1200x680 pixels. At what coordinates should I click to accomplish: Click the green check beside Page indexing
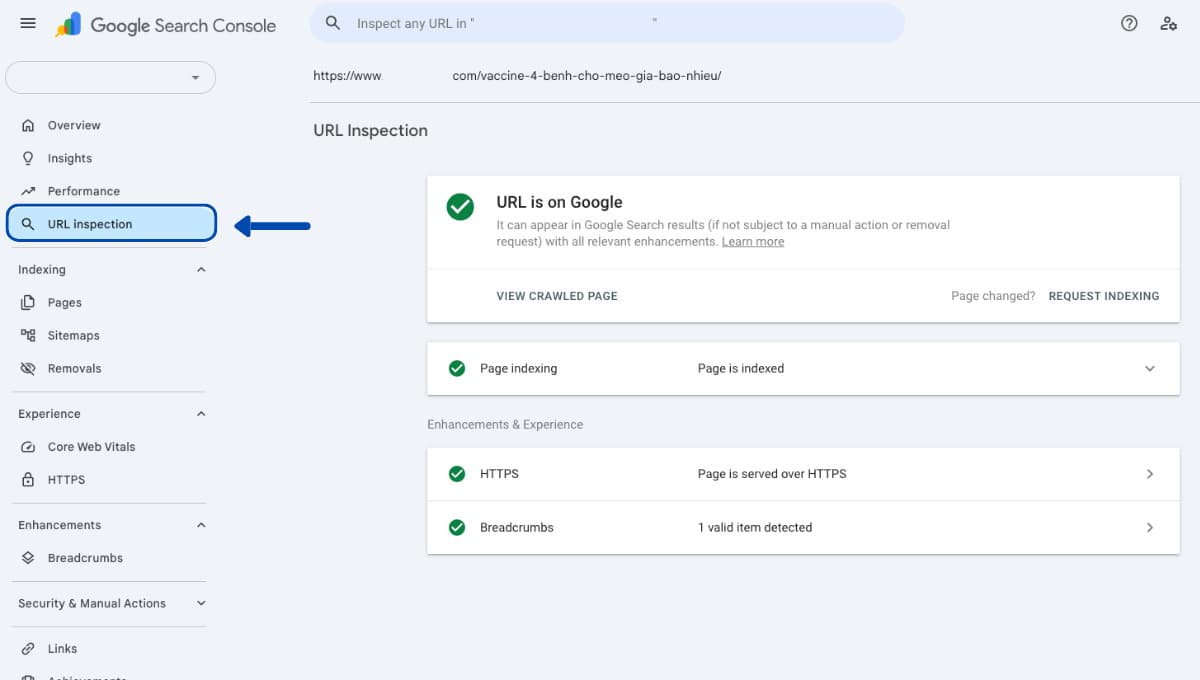(457, 368)
